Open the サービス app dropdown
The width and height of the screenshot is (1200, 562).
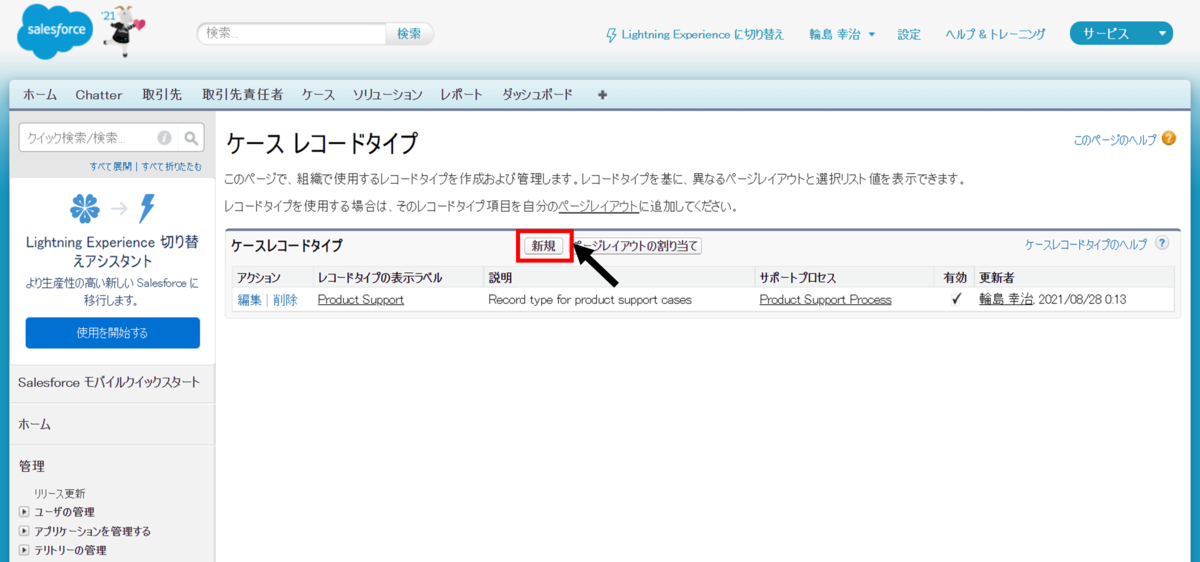click(1121, 34)
